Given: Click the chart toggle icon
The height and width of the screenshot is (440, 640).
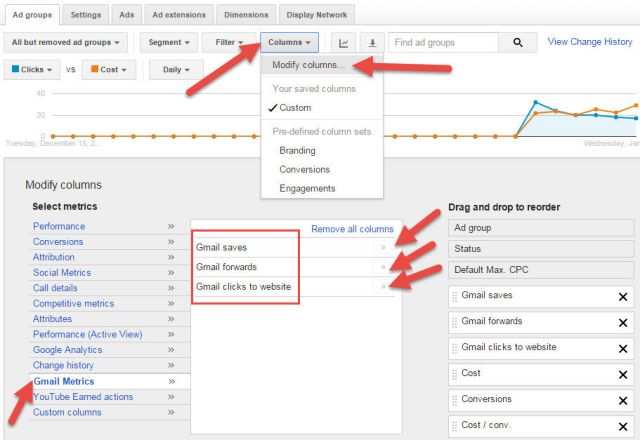Looking at the screenshot, I should tap(343, 43).
